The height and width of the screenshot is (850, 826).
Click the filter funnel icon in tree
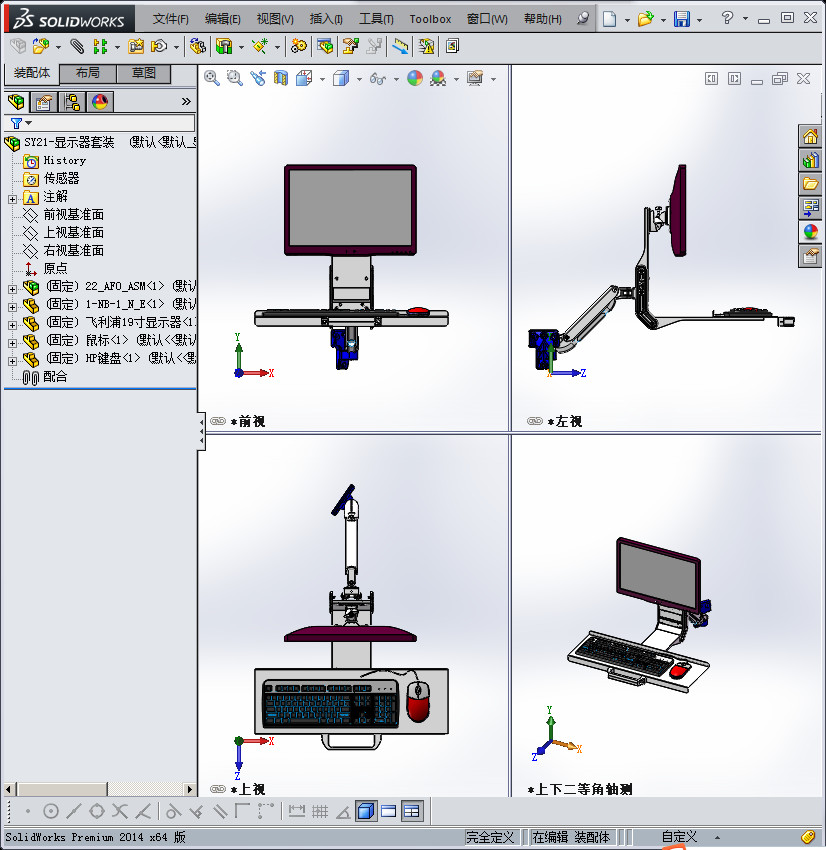pyautogui.click(x=17, y=123)
